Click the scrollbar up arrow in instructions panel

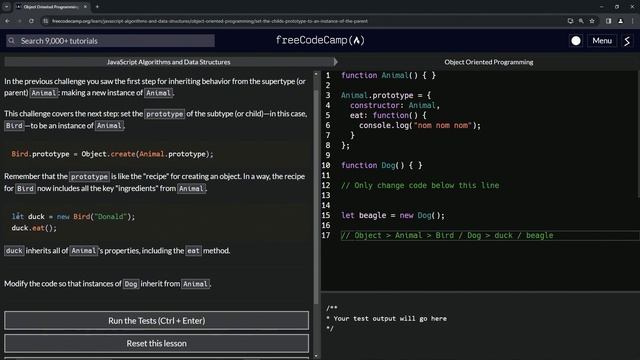pyautogui.click(x=316, y=74)
